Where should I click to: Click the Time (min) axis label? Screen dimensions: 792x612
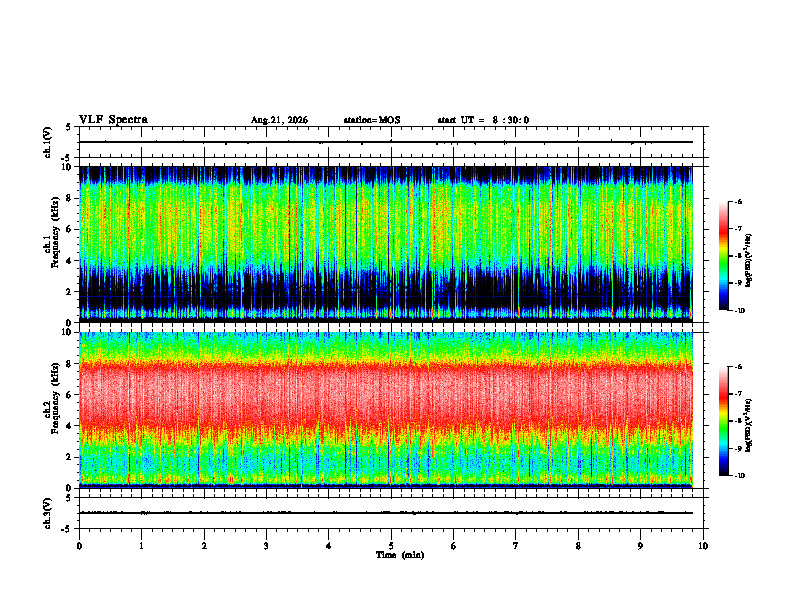coord(400,555)
